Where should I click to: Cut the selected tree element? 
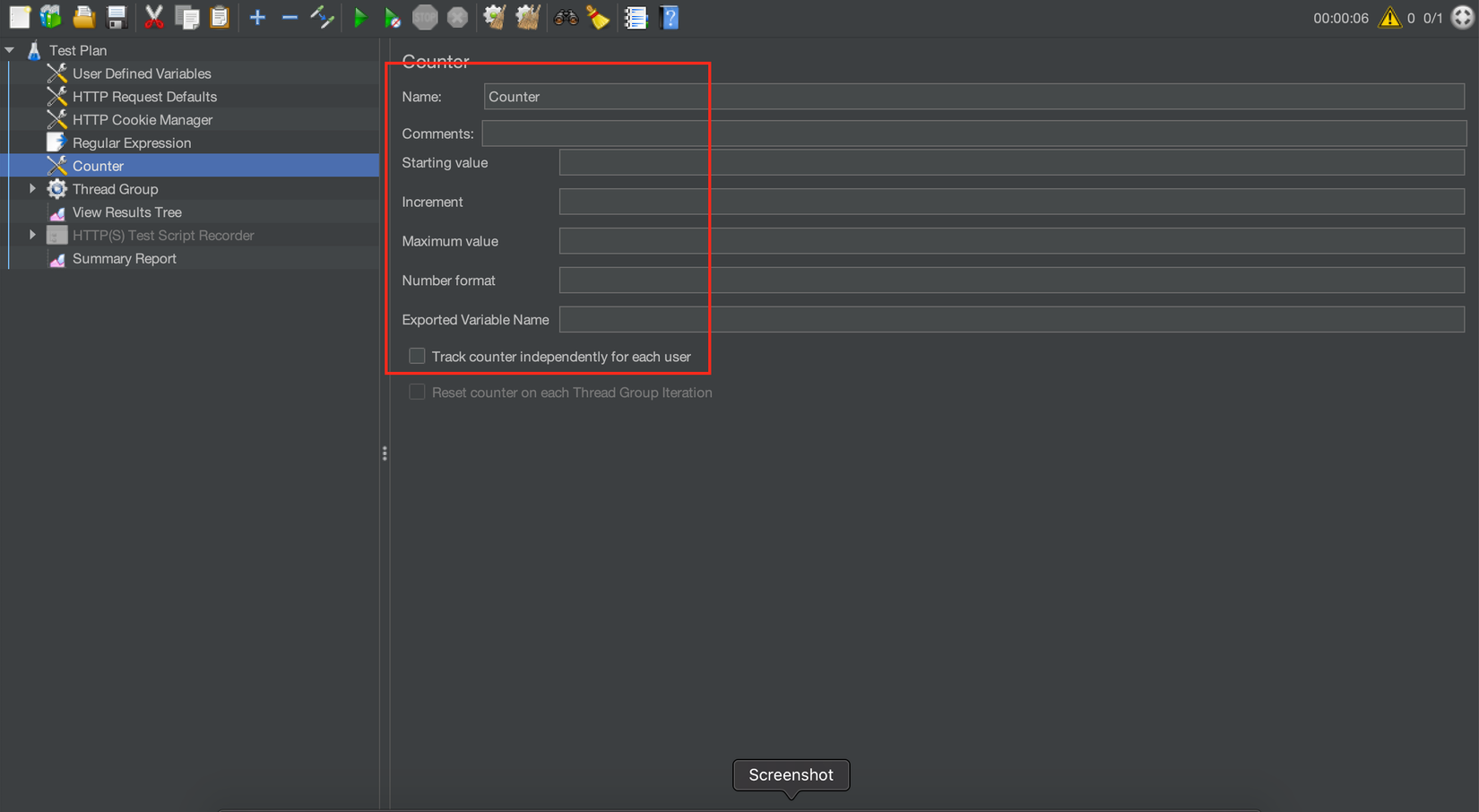pyautogui.click(x=153, y=17)
